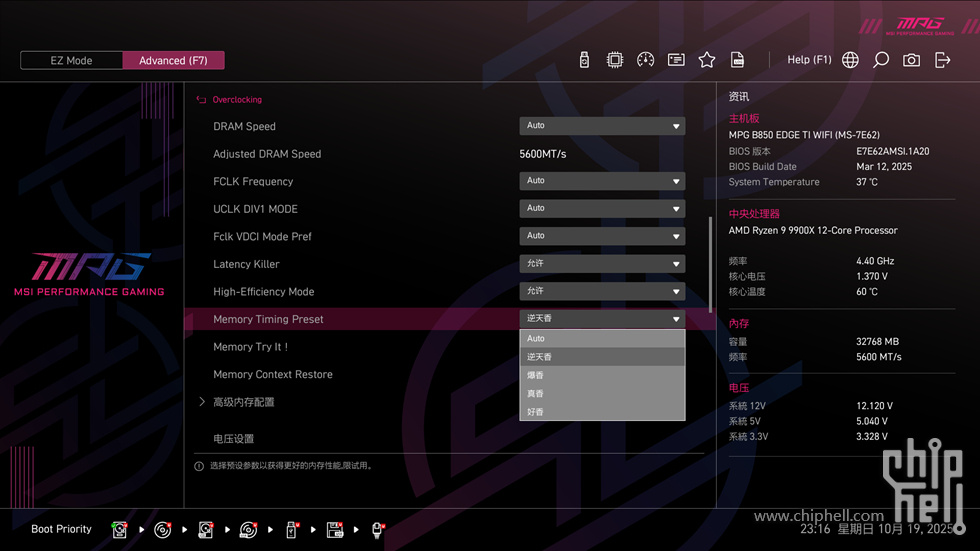Expand the Latency Killer dropdown
980x551 pixels.
(602, 264)
